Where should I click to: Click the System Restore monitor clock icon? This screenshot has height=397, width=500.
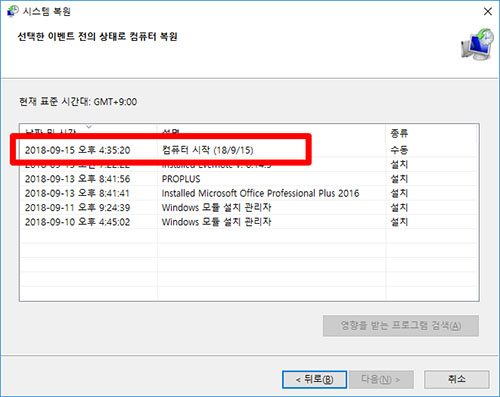(x=477, y=44)
